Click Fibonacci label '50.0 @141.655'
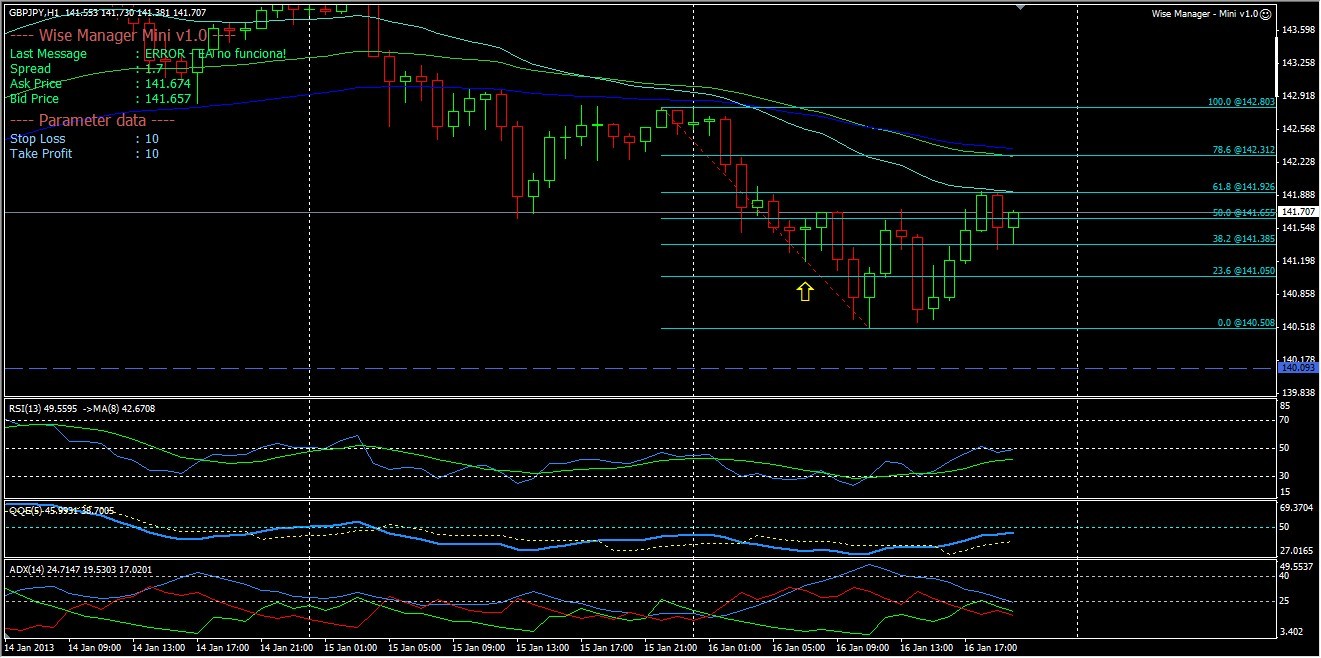 click(1243, 213)
